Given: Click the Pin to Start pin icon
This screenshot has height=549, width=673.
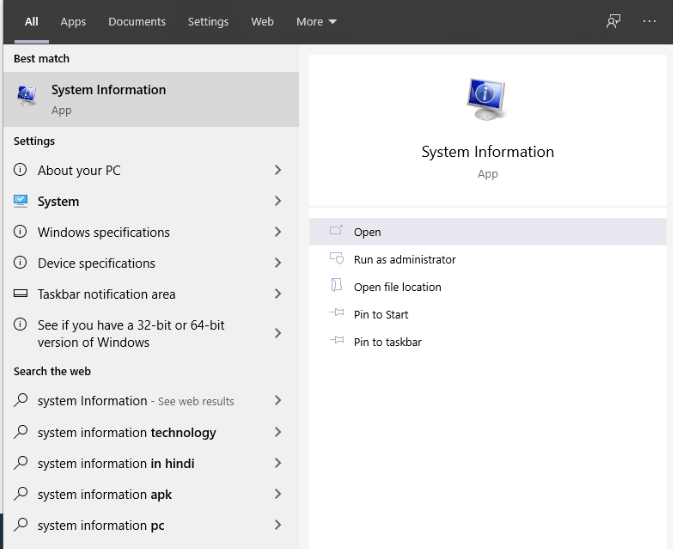Looking at the screenshot, I should (336, 314).
